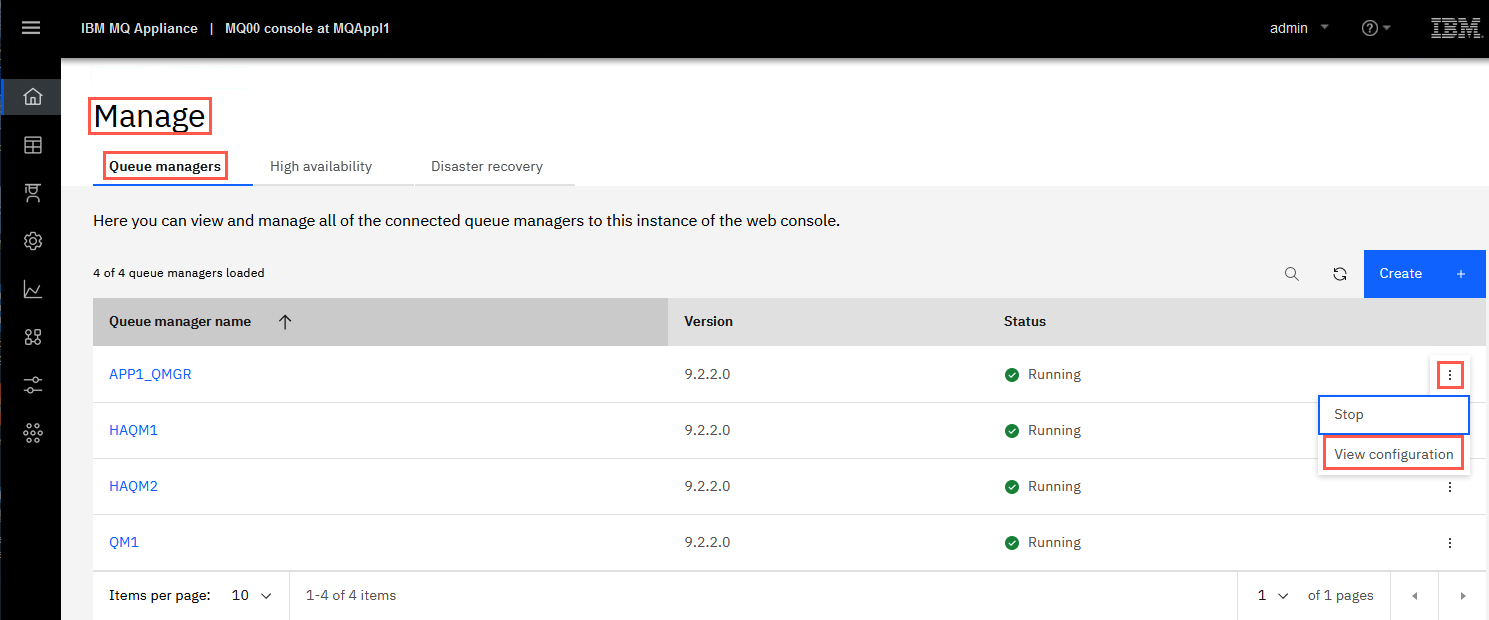Open the HAQM2 queue manager link
This screenshot has height=620, width=1489.
pos(133,487)
